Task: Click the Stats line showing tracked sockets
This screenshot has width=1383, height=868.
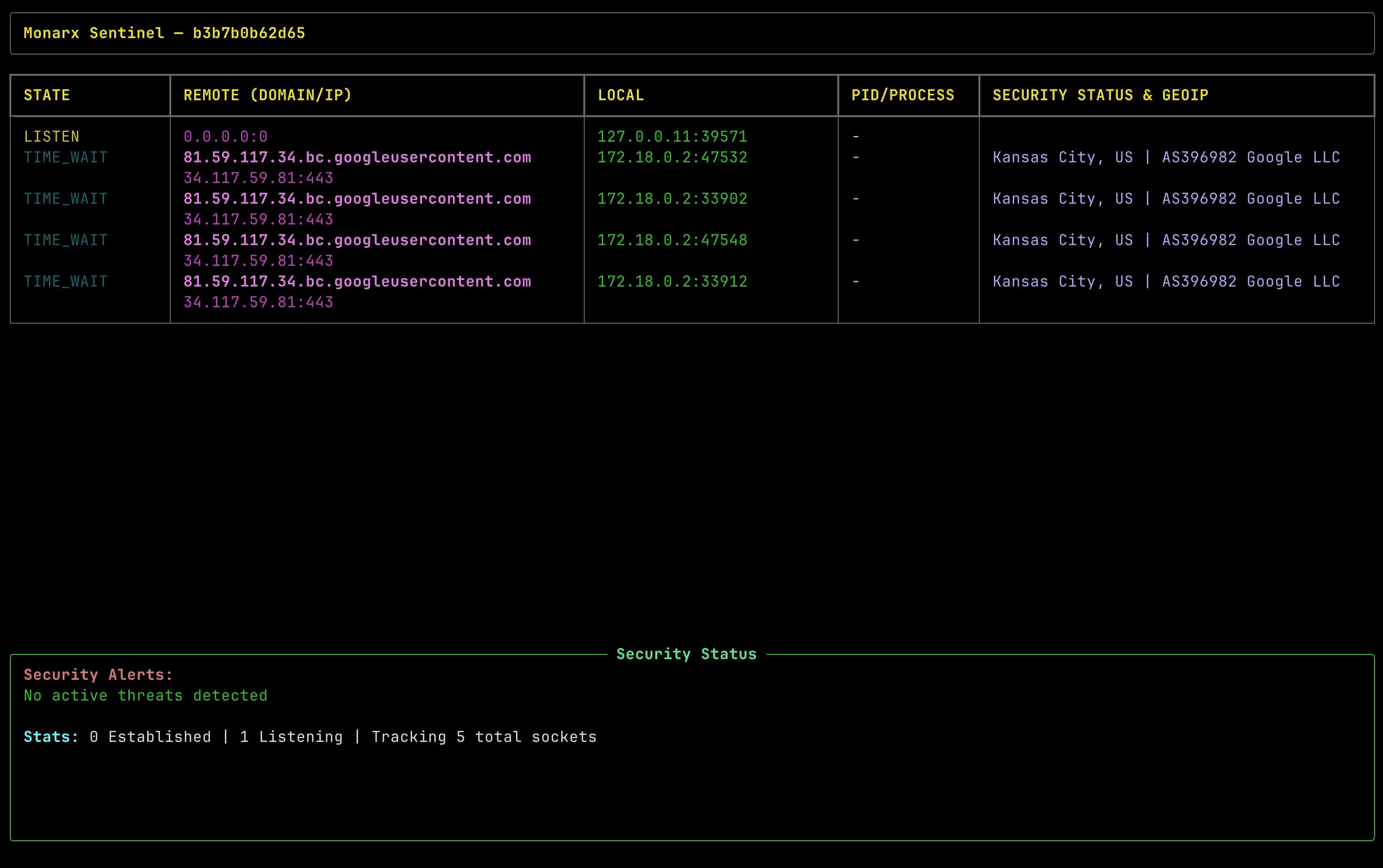Action: pyautogui.click(x=310, y=737)
